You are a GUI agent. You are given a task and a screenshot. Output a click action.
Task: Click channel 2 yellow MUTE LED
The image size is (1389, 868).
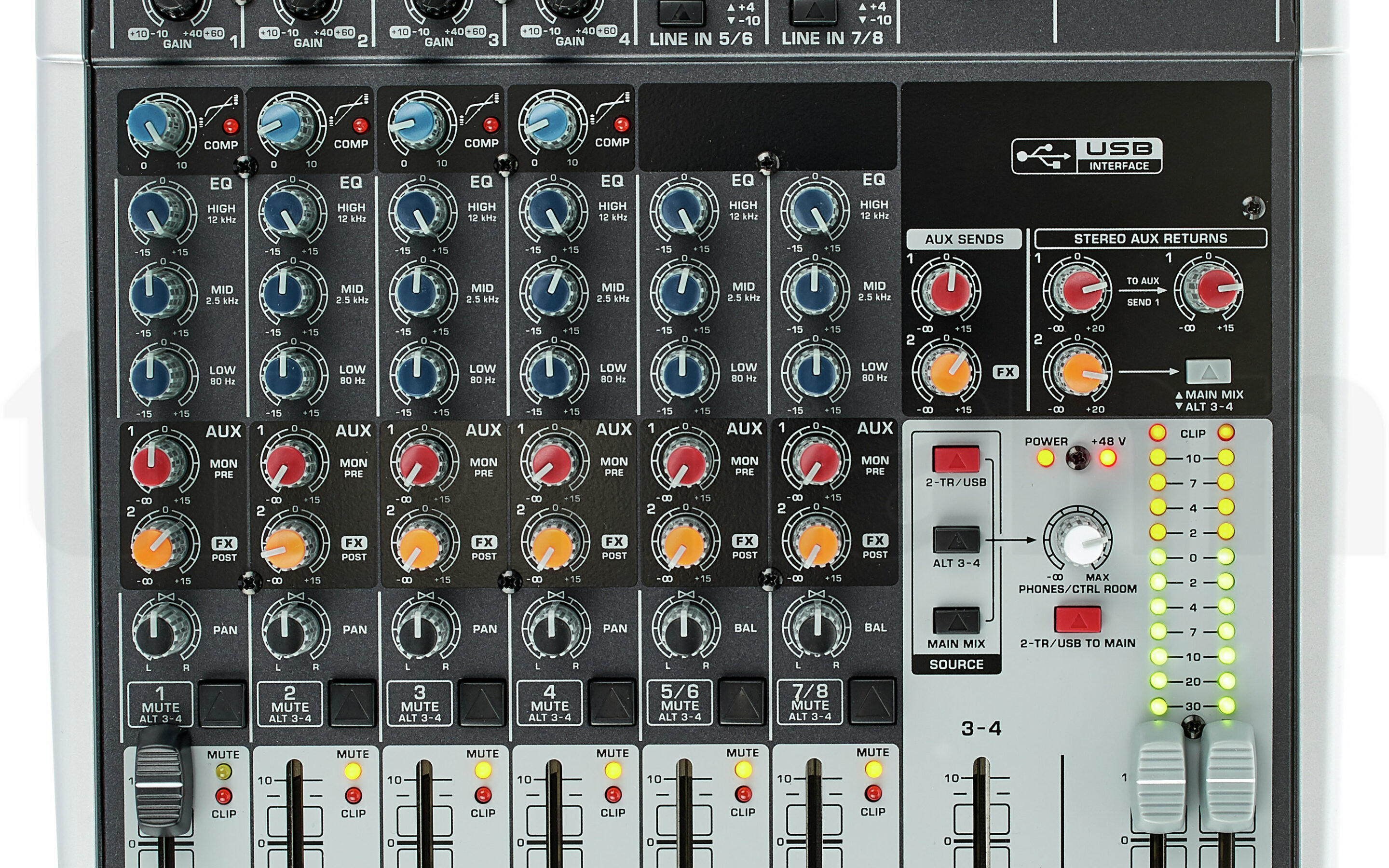tap(353, 771)
